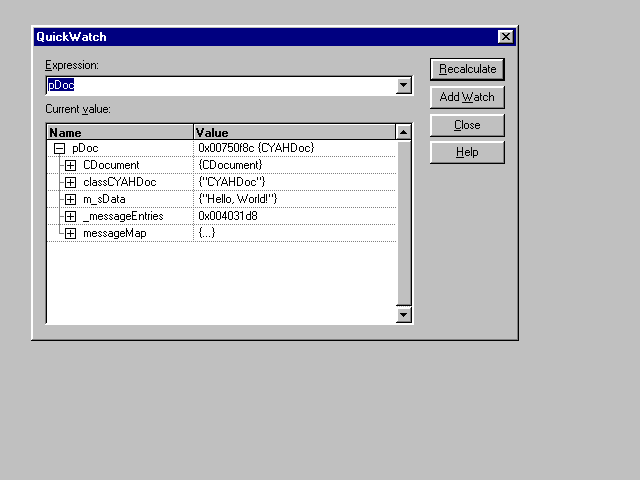Screen dimensions: 640x480
Task: Select the "Hello, World!" value cell
Action: (238, 199)
